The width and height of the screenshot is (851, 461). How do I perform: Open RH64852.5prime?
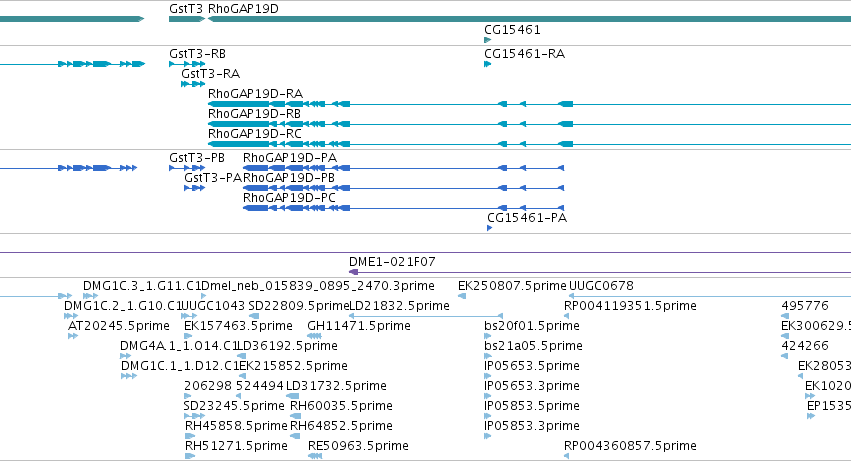[341, 427]
